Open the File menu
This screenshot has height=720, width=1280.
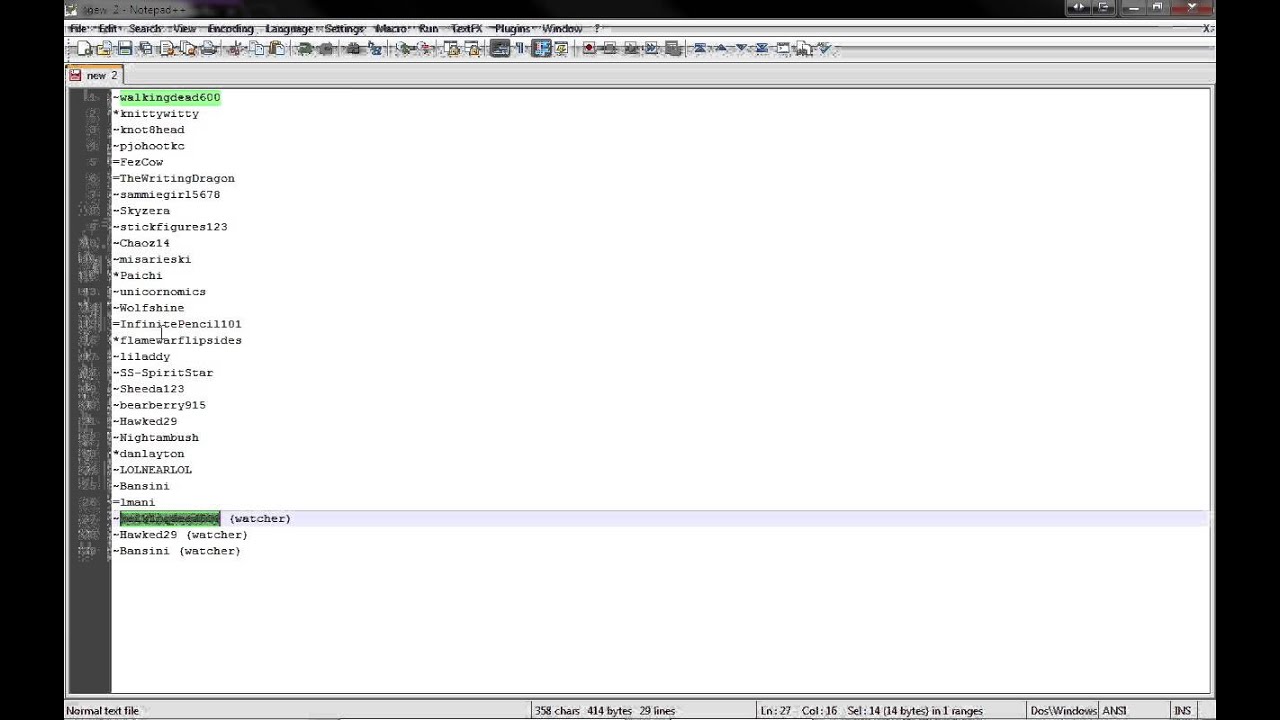(78, 29)
